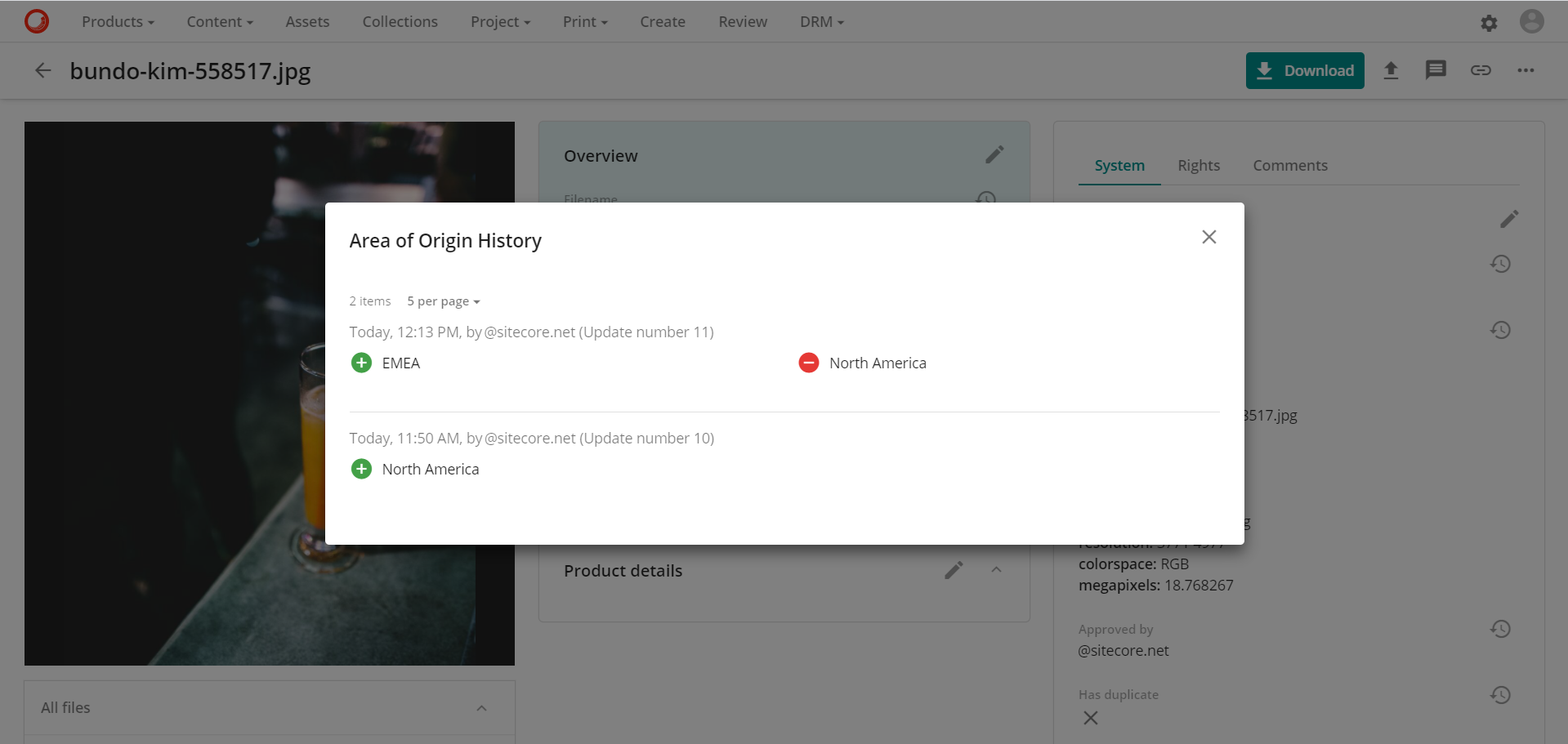Collapse the All files section

[482, 707]
